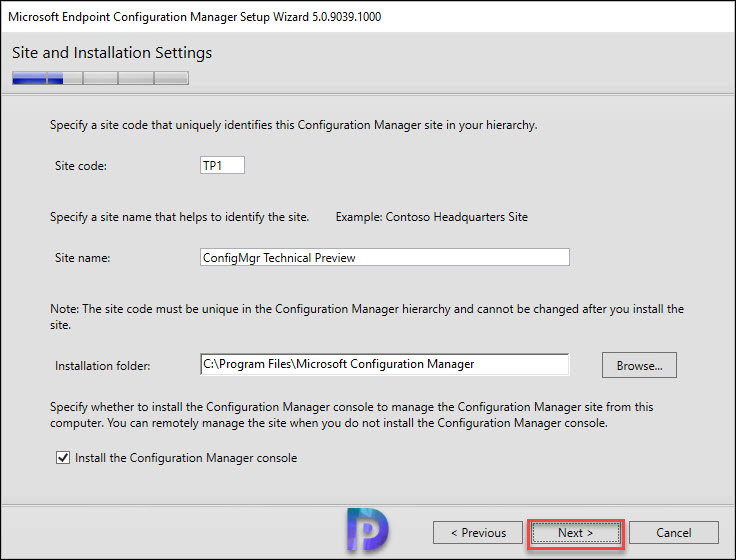
Task: Open the Browse... folder dialog
Action: tap(639, 365)
